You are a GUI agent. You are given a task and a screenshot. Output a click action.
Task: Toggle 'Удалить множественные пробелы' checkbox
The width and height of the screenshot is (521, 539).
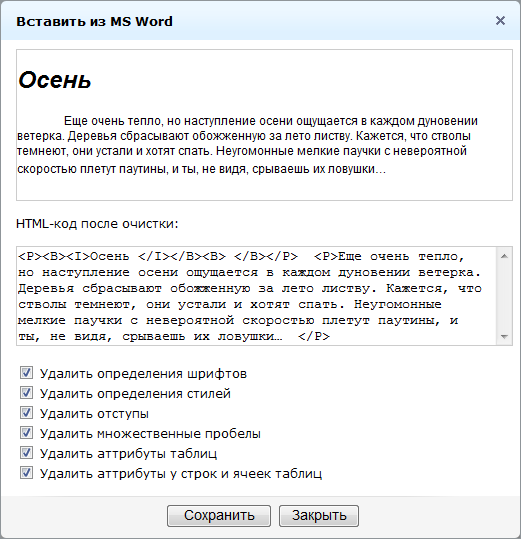(x=26, y=433)
